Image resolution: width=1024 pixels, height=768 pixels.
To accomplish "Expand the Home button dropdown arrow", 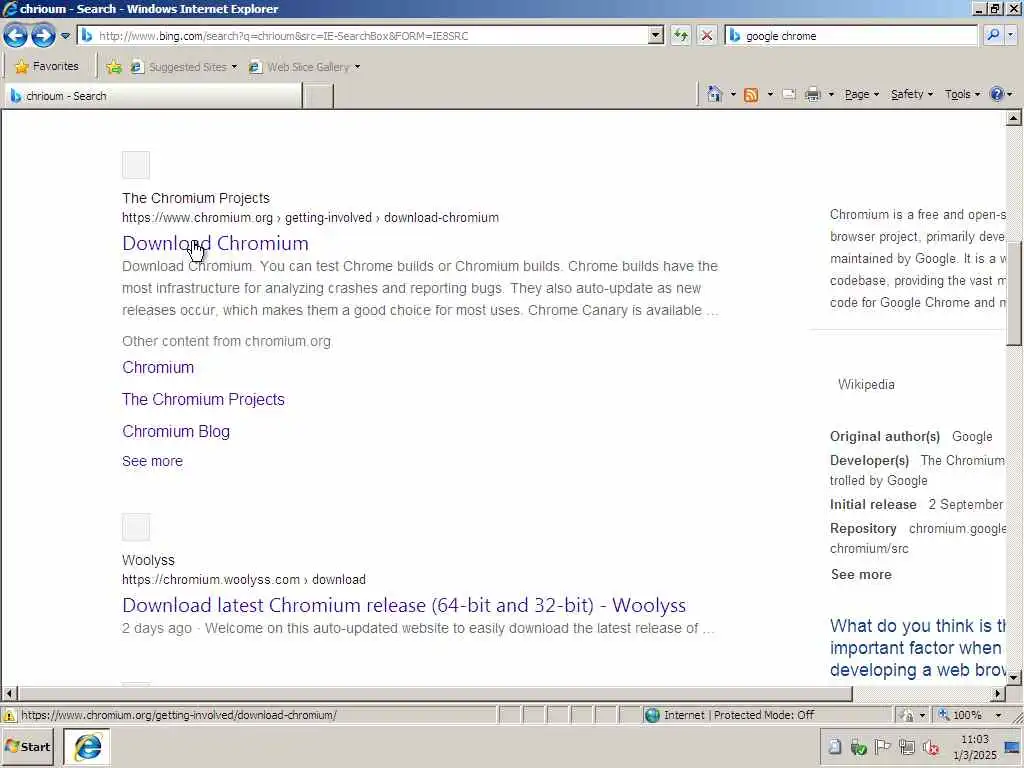I will tap(733, 94).
